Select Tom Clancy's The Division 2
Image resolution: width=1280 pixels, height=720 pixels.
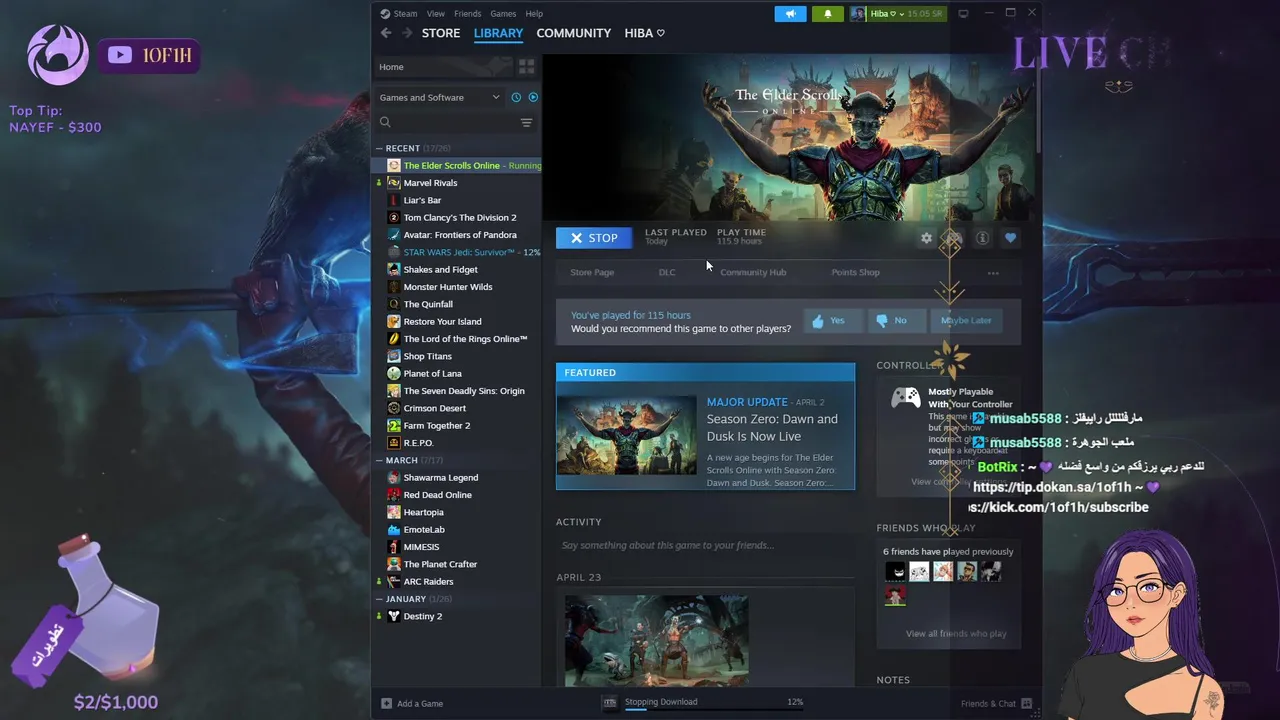pos(460,217)
